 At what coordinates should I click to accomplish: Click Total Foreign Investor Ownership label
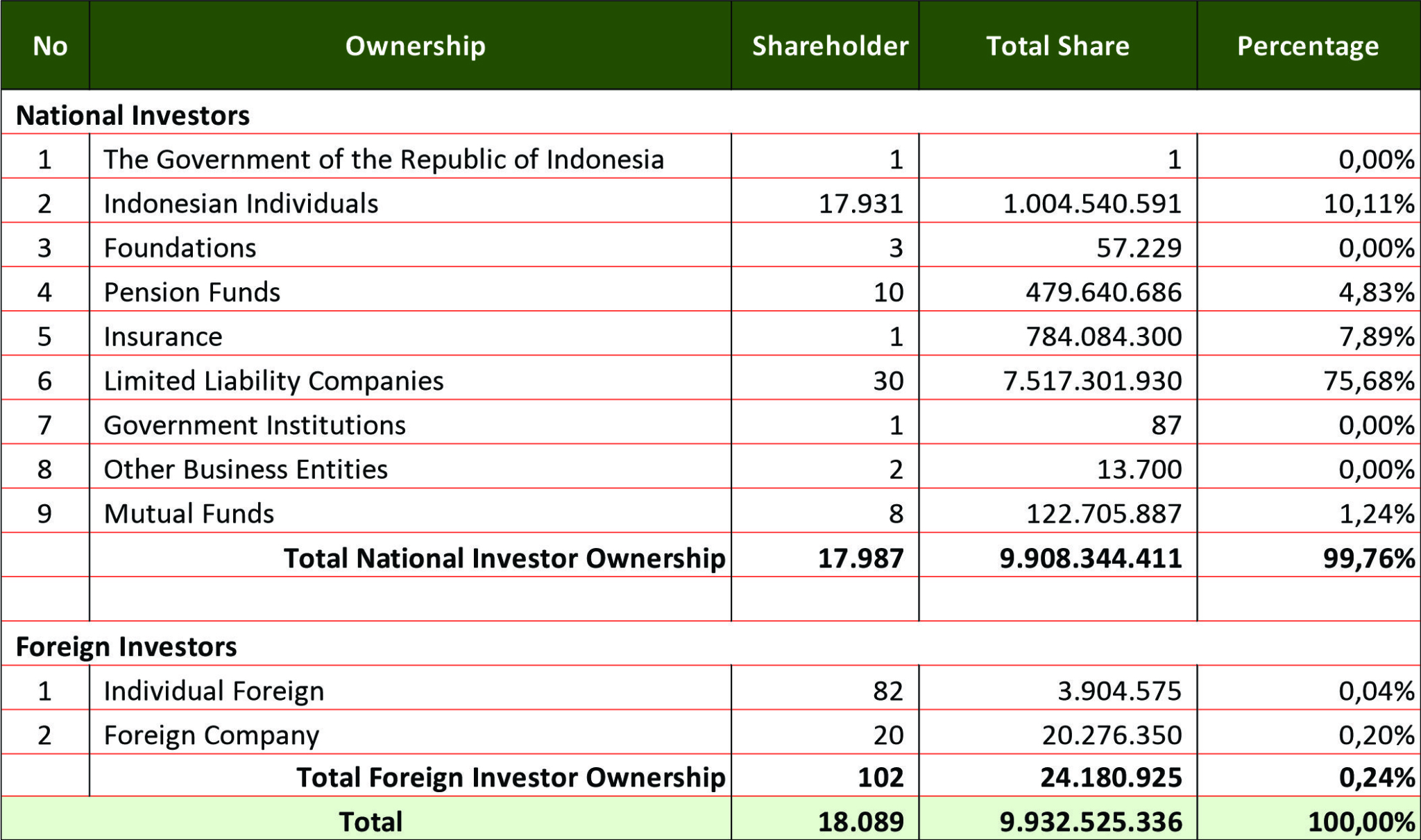pyautogui.click(x=511, y=777)
